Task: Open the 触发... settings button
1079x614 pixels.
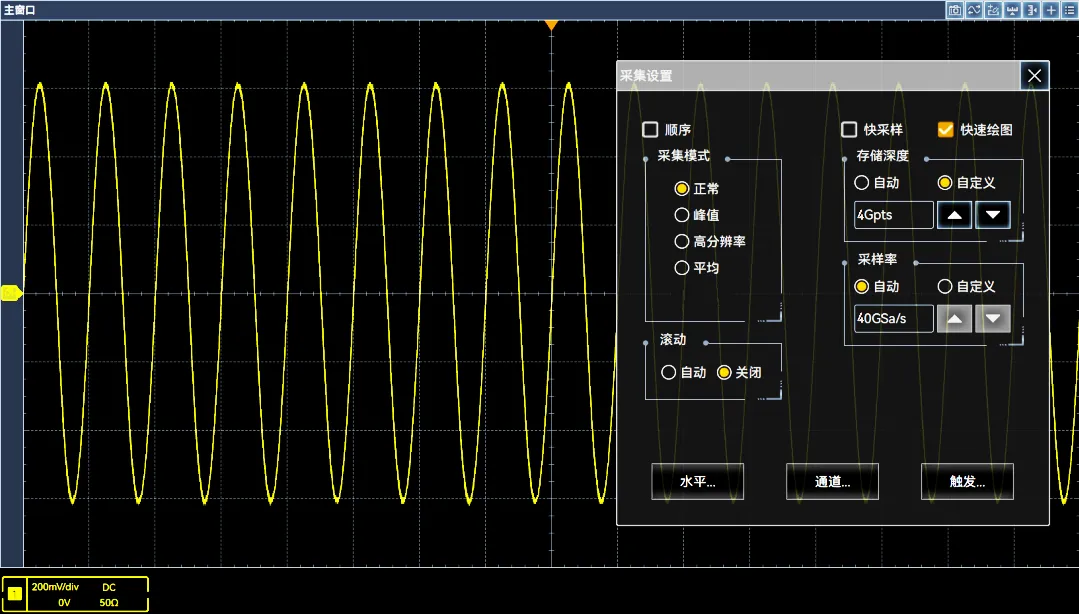Action: coord(967,481)
